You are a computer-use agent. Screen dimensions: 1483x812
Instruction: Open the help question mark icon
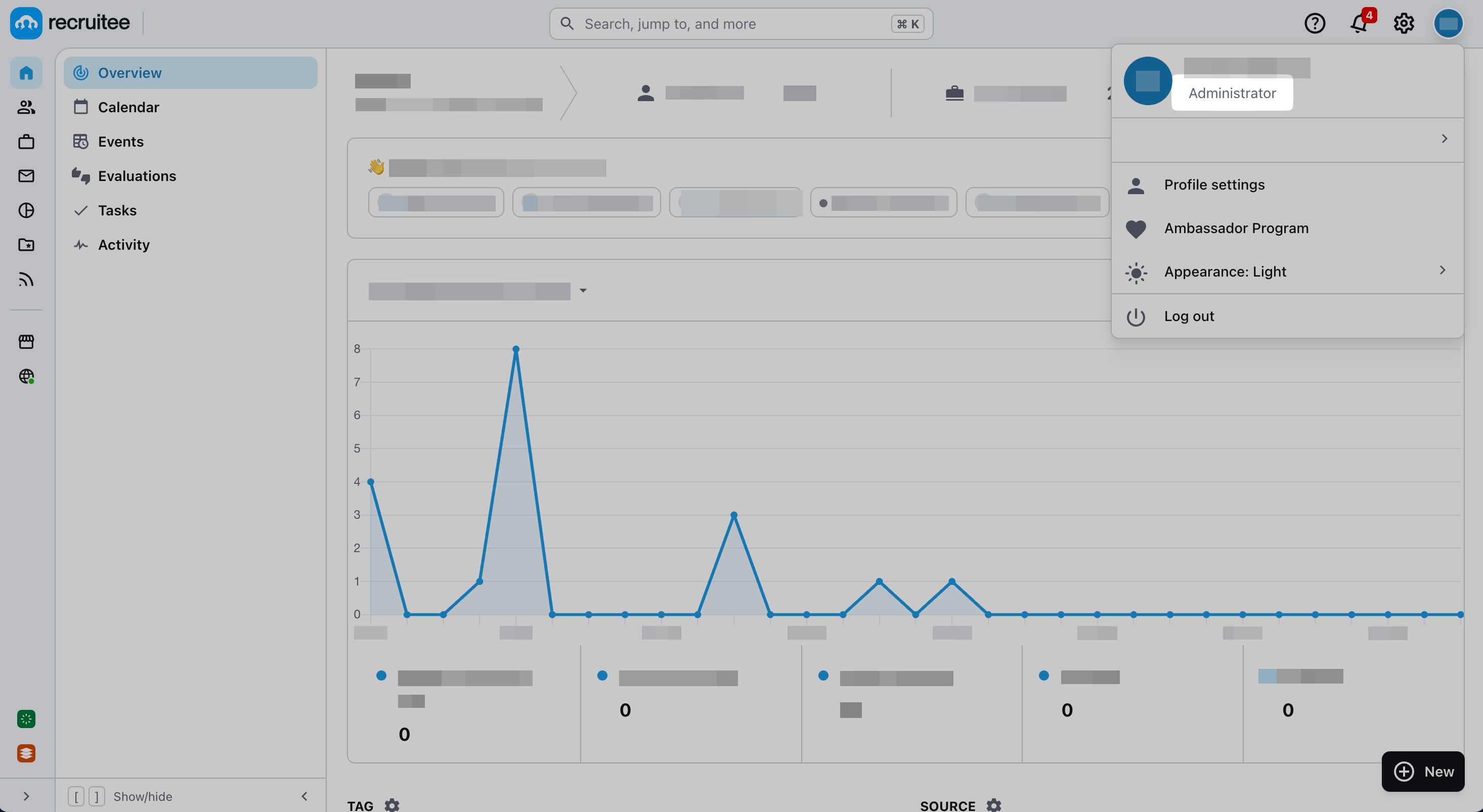click(1315, 24)
